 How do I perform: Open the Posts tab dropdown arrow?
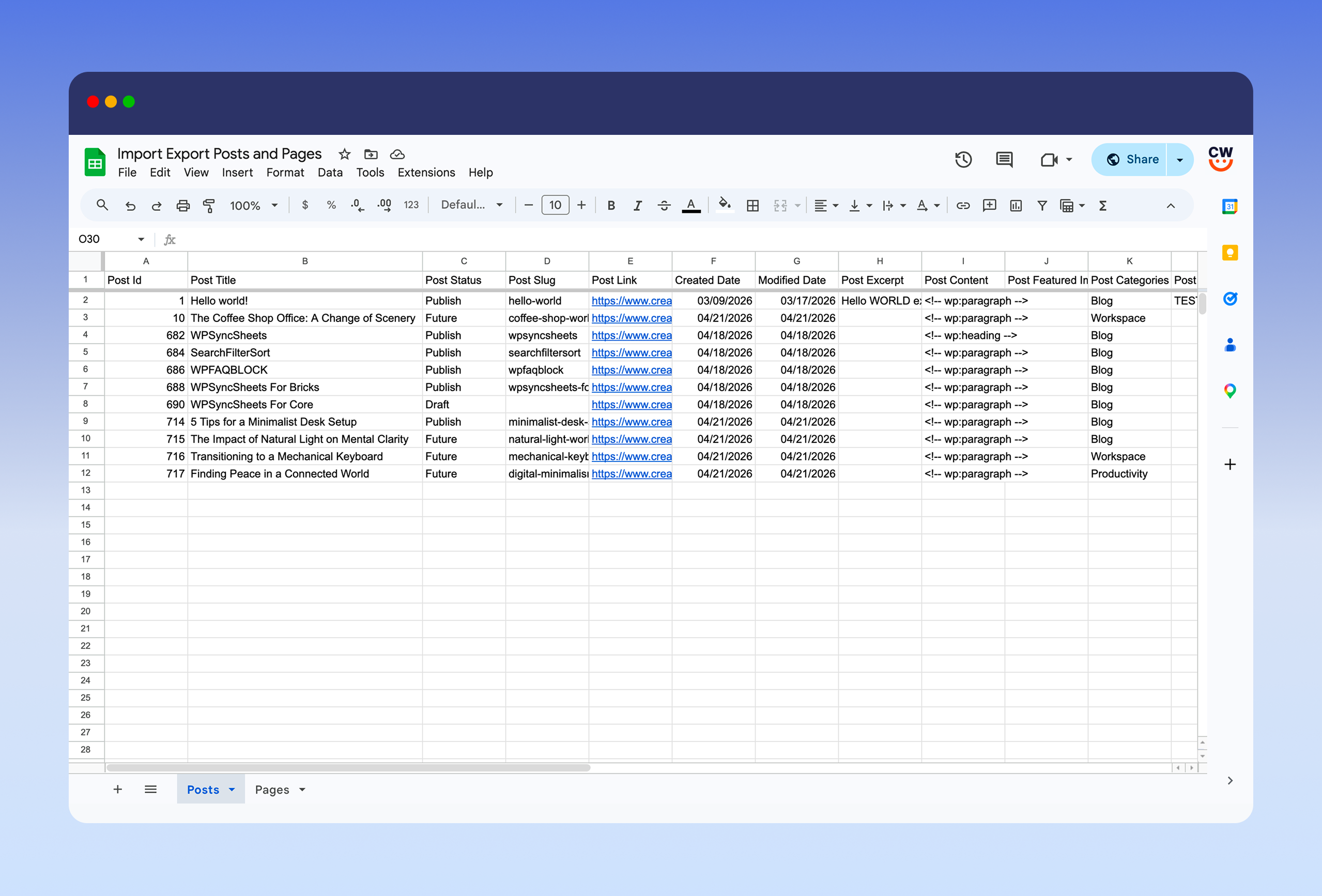point(232,790)
